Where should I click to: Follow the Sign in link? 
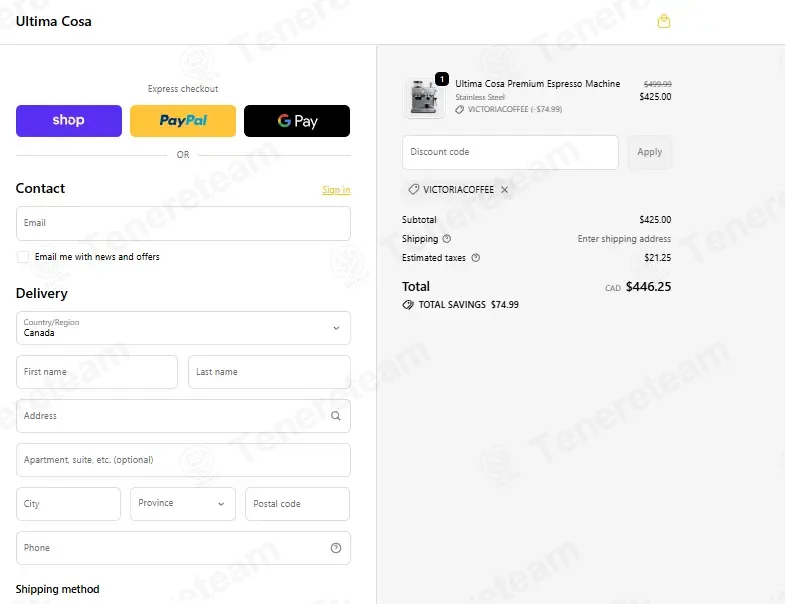pos(336,190)
